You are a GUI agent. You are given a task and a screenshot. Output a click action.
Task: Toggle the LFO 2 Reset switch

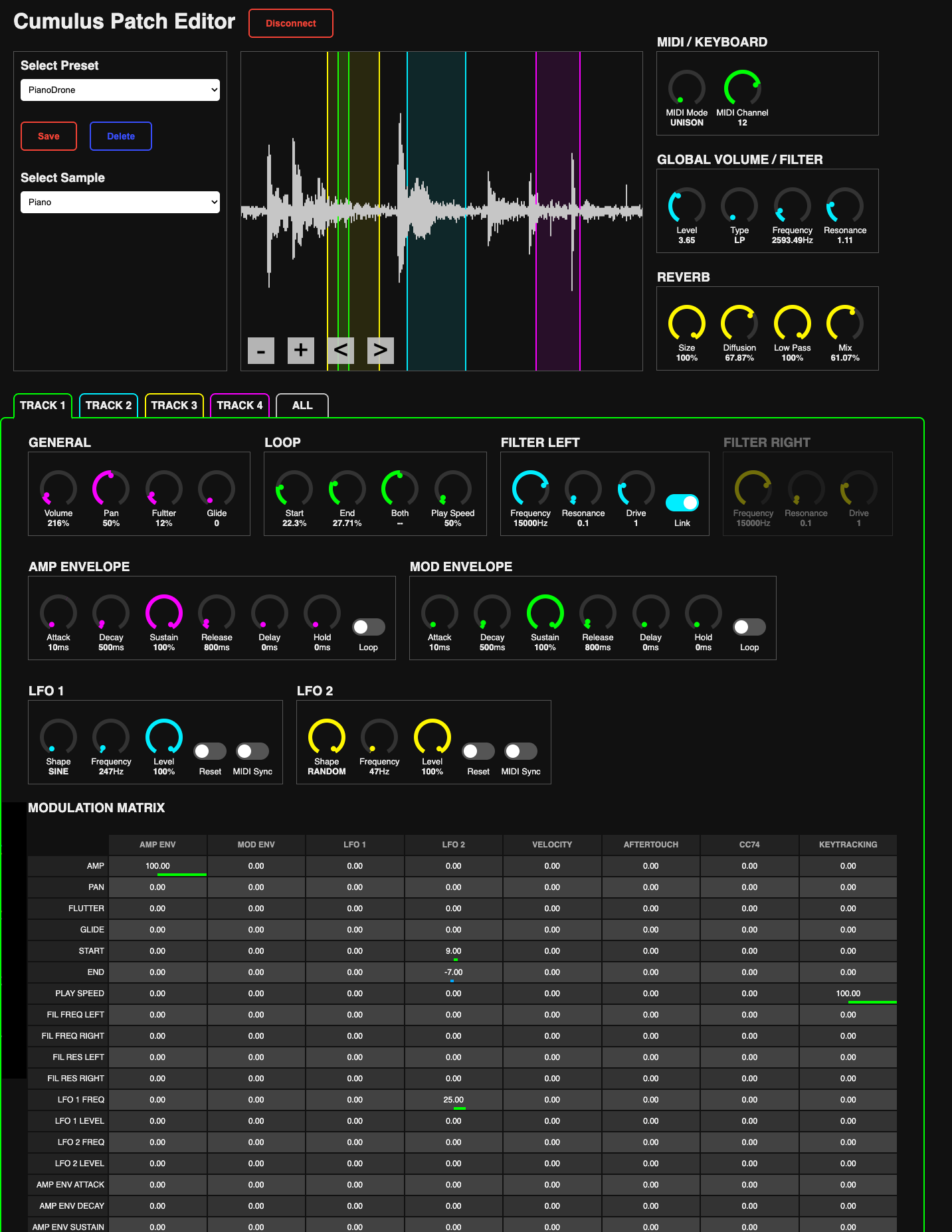click(x=478, y=751)
